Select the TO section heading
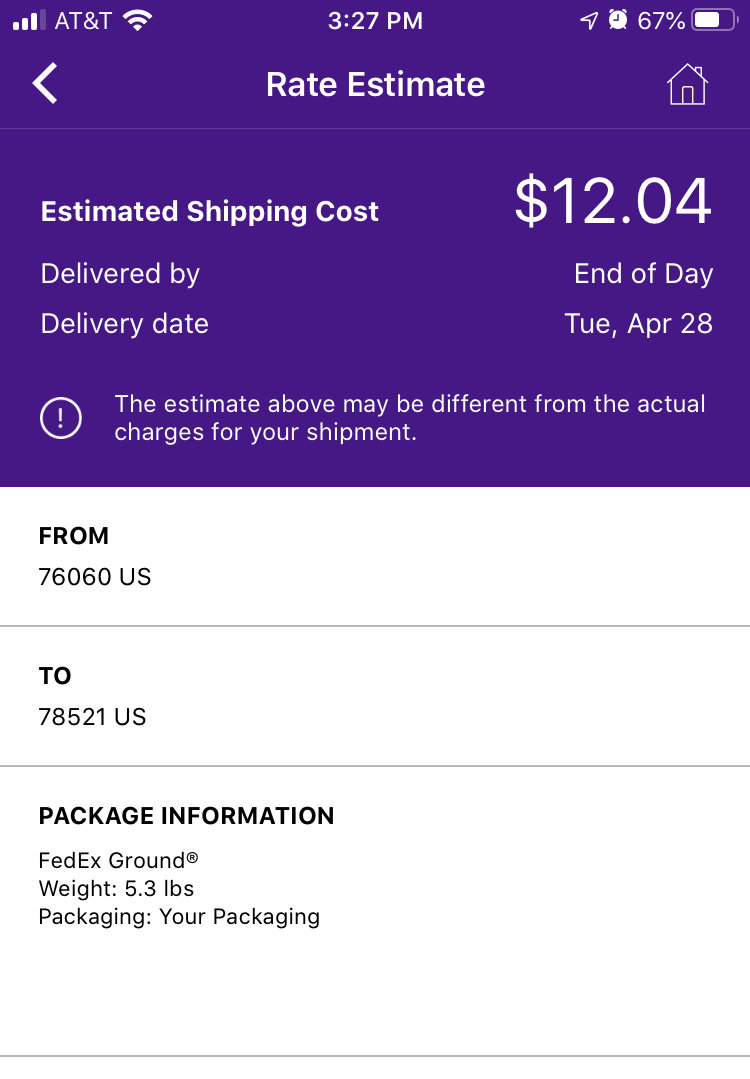750x1079 pixels. (x=55, y=676)
